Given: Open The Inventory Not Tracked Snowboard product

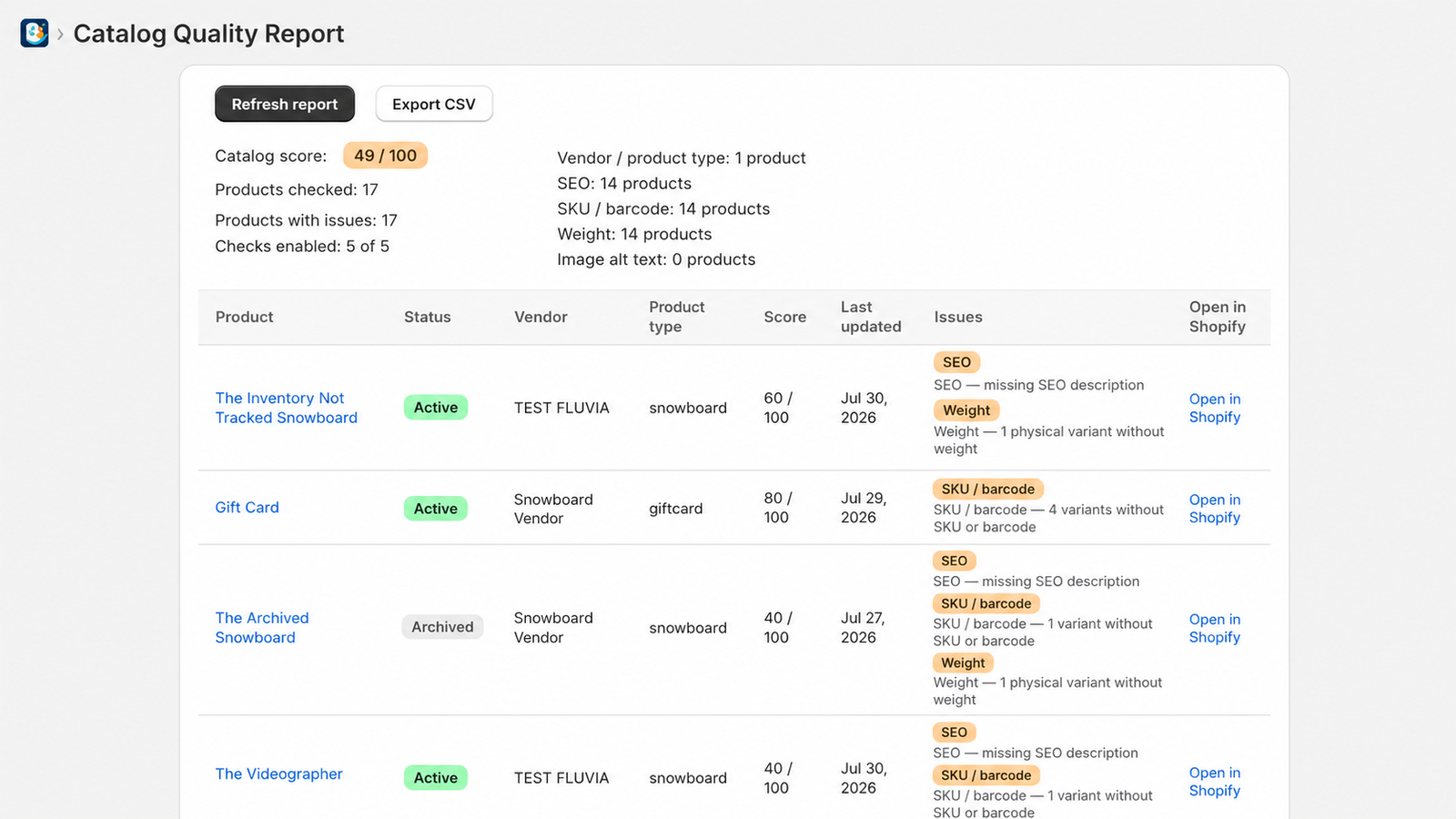Looking at the screenshot, I should tap(287, 408).
